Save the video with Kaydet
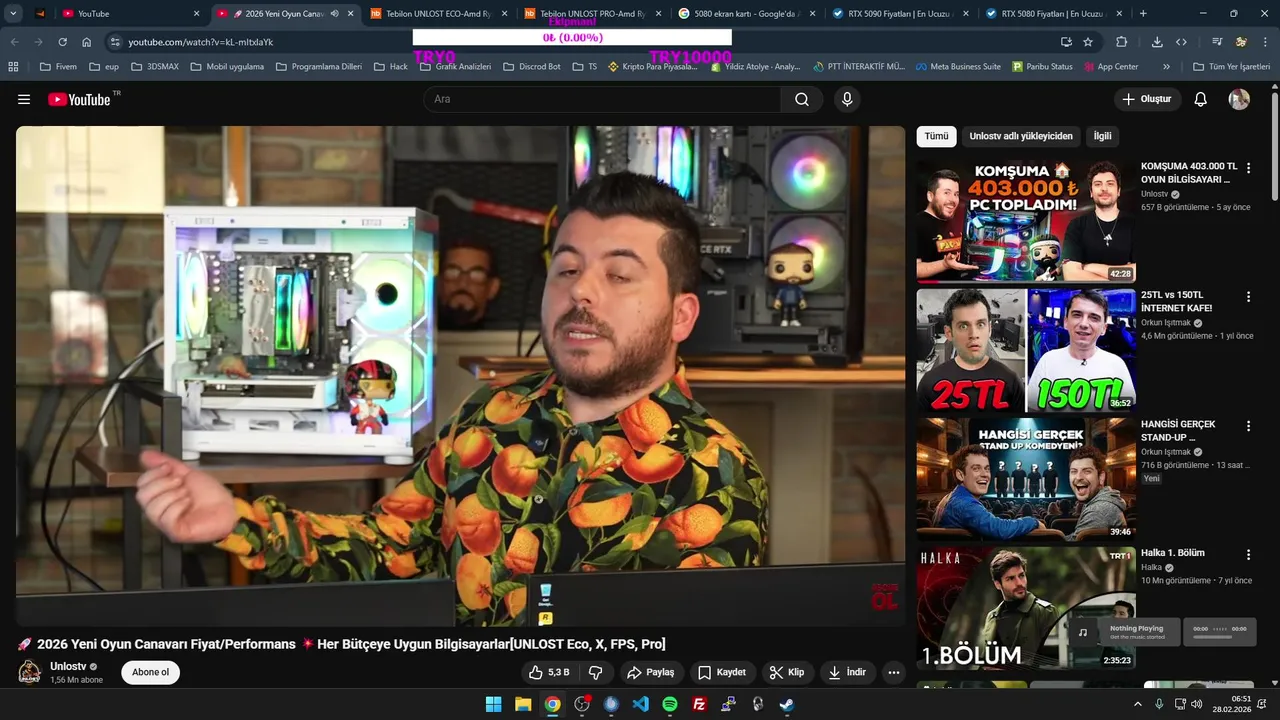The width and height of the screenshot is (1280, 720). (x=722, y=672)
